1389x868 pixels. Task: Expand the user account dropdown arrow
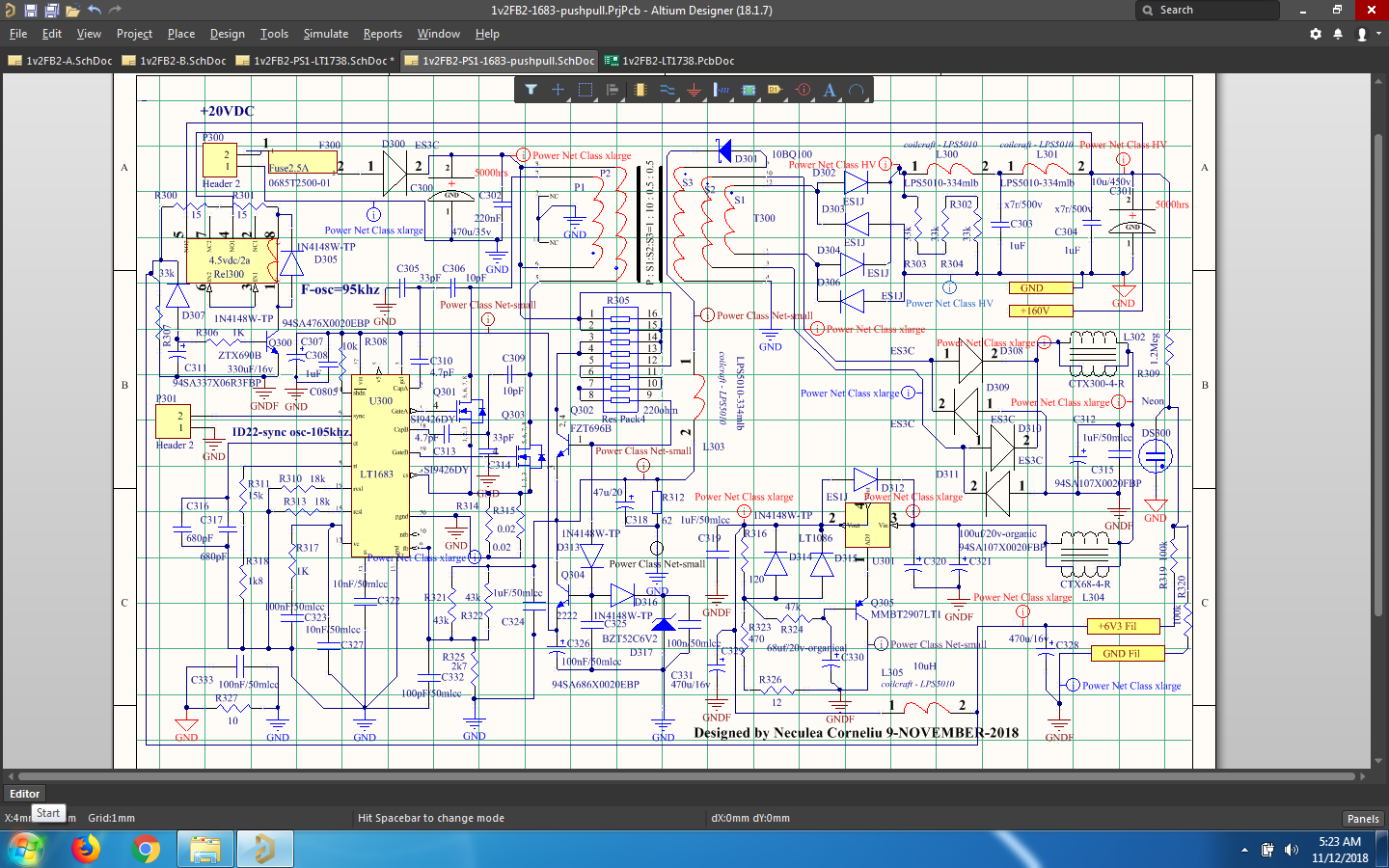[1378, 34]
